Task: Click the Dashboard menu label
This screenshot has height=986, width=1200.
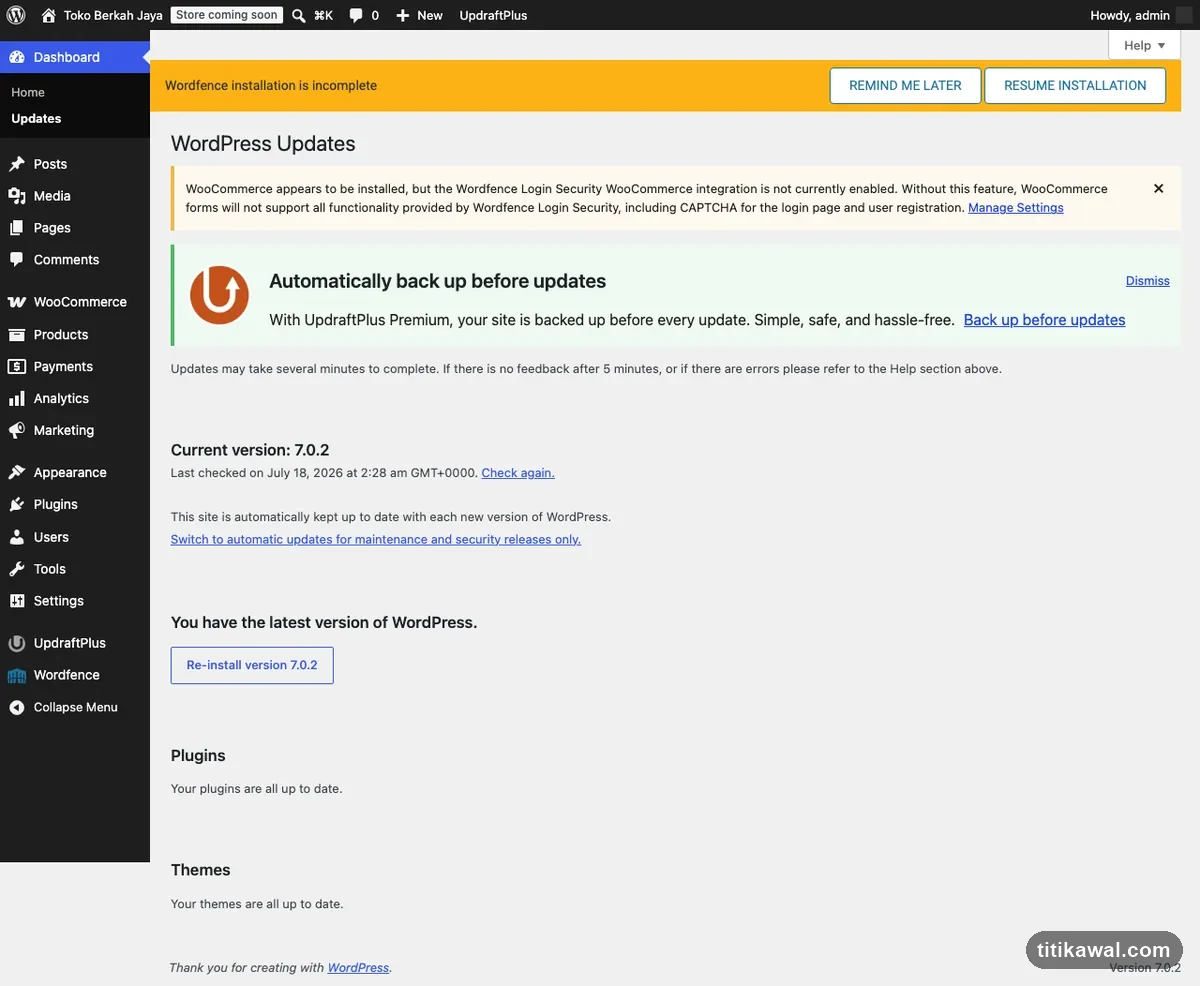Action: tap(67, 57)
